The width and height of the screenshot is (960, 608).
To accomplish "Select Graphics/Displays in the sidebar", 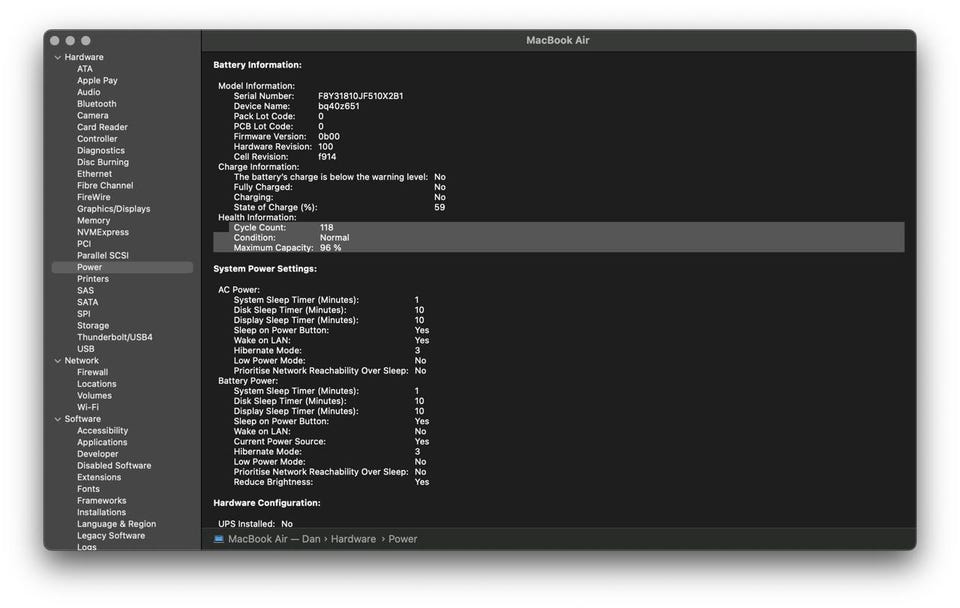I will pyautogui.click(x=113, y=208).
